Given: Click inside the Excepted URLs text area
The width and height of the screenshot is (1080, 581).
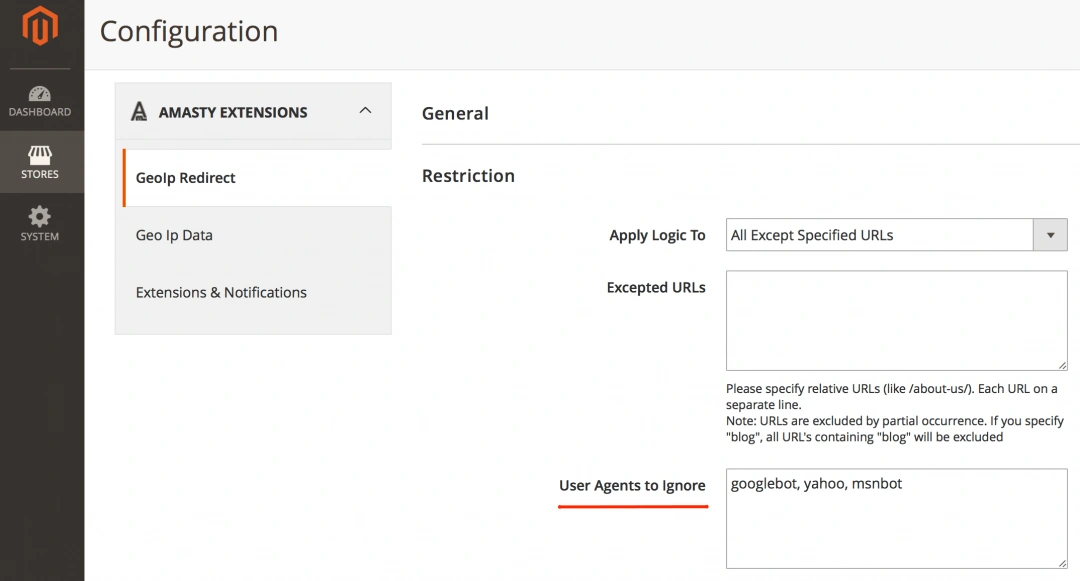Looking at the screenshot, I should point(896,320).
